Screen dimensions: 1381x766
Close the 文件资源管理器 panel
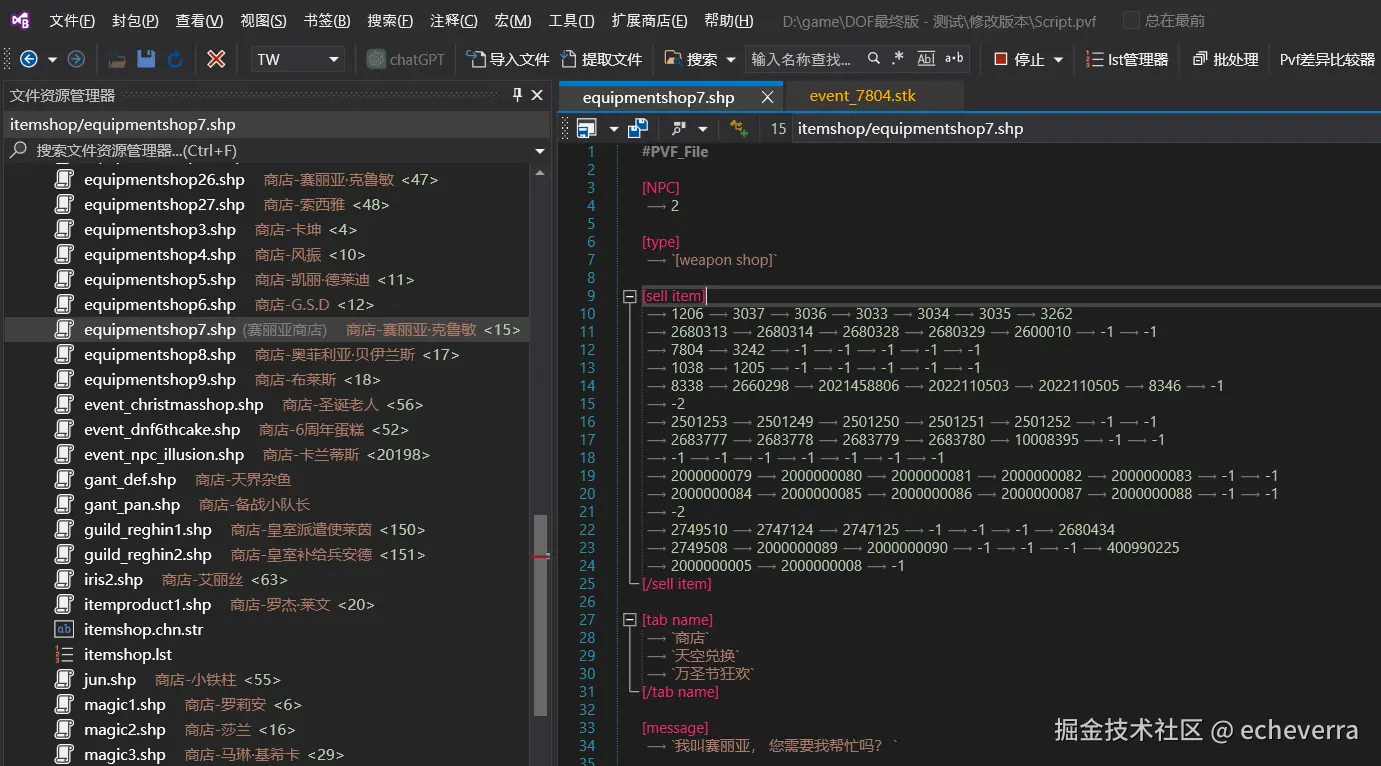tap(537, 95)
